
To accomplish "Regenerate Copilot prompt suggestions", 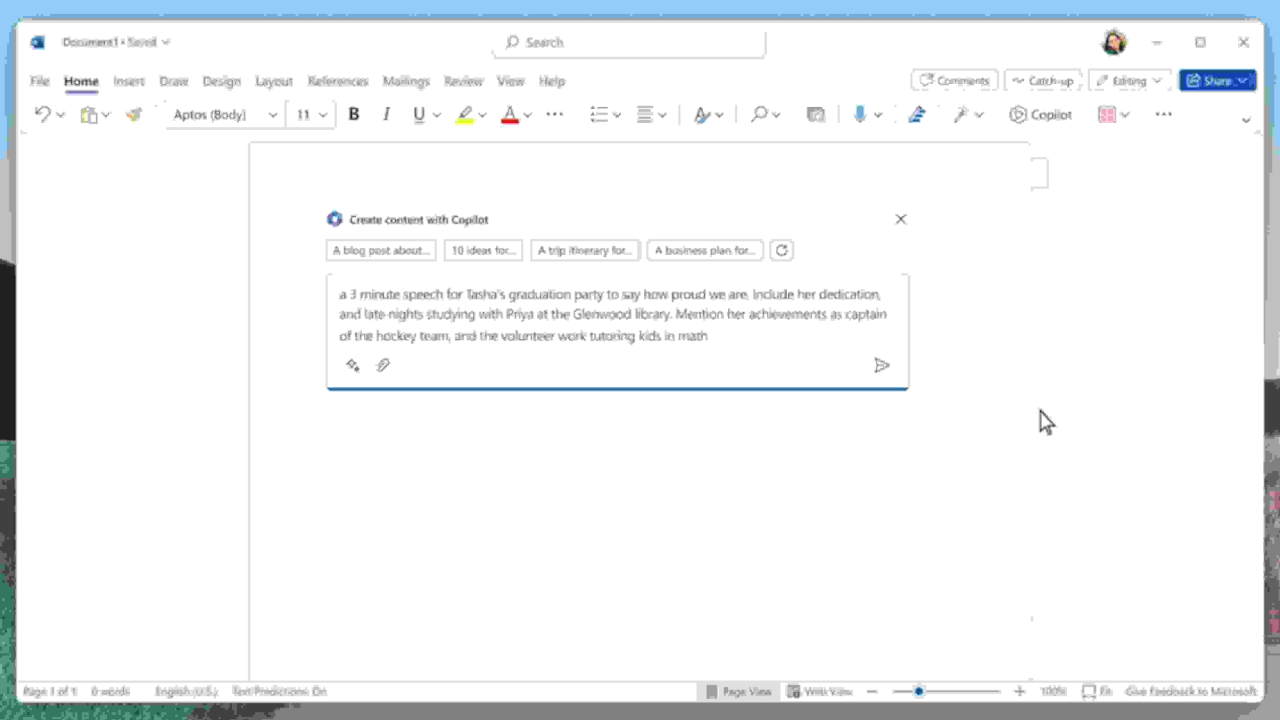I will pos(781,250).
